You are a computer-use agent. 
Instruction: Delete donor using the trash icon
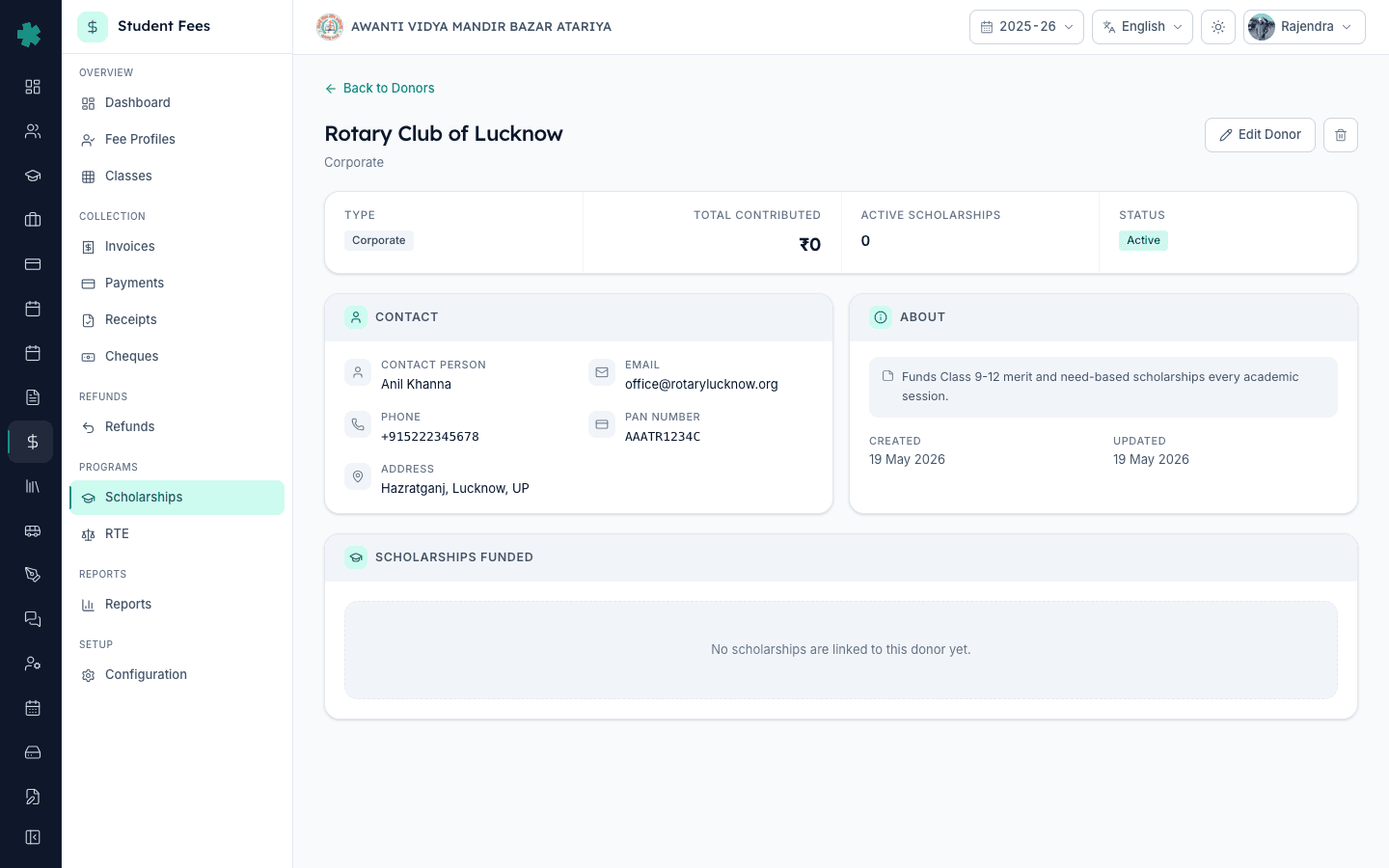[1341, 135]
